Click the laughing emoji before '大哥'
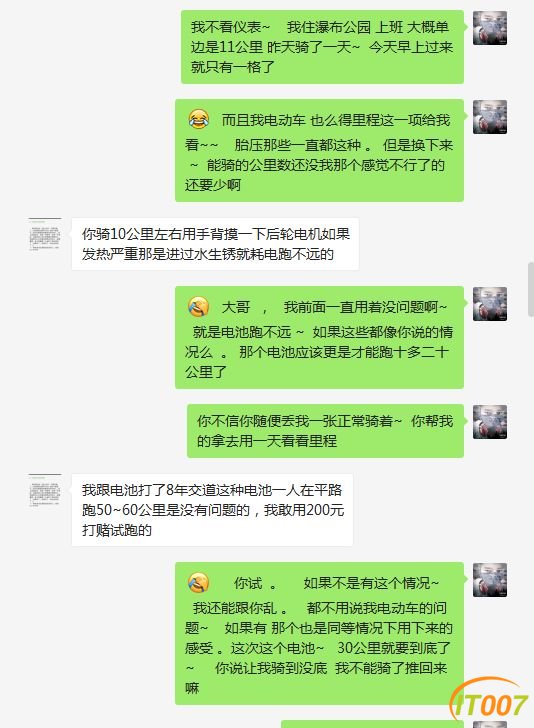Screen dimensions: 534x728 click(198, 307)
